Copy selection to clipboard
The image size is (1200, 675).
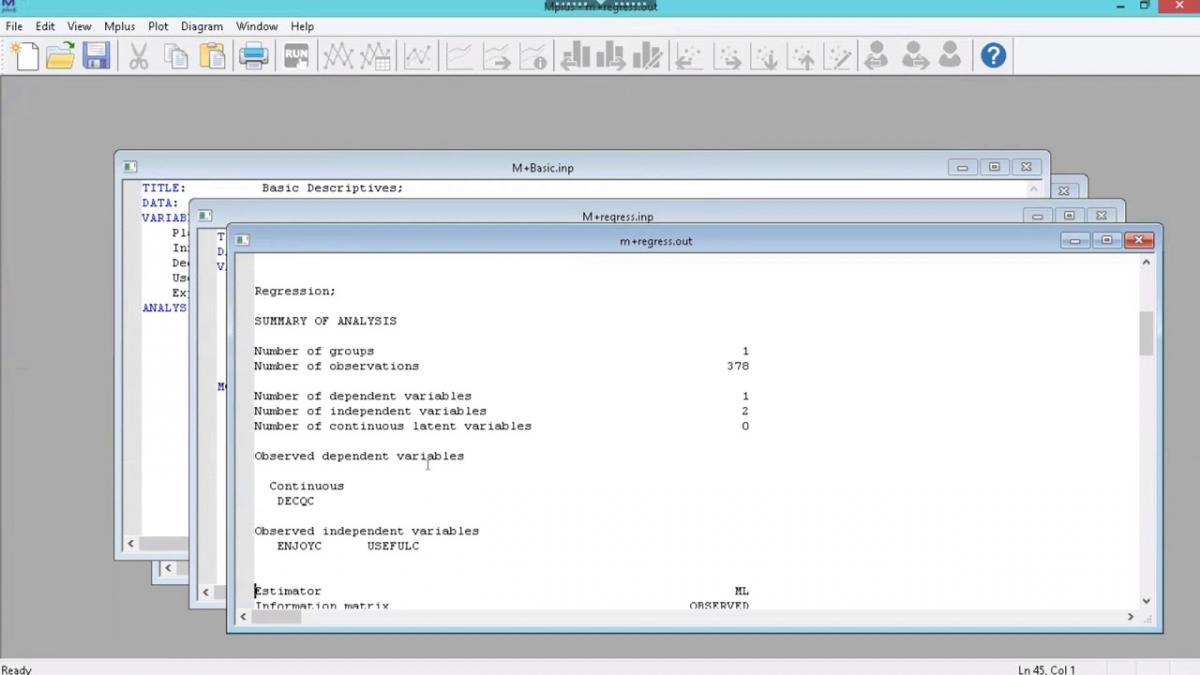pos(177,56)
